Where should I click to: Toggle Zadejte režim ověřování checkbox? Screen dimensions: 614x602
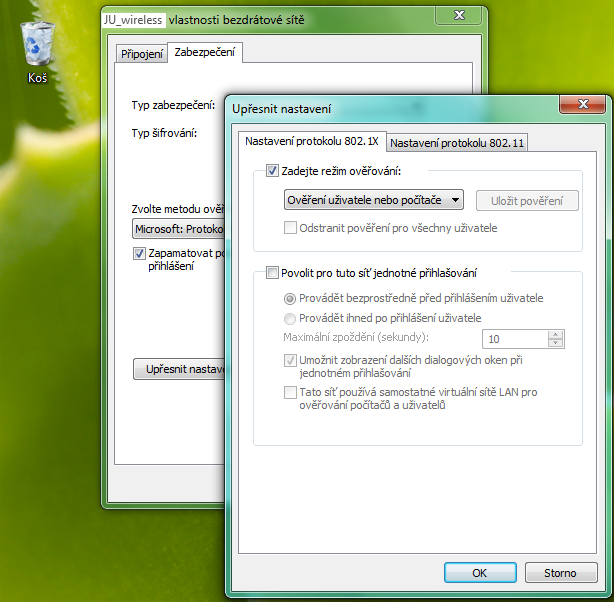[x=272, y=171]
